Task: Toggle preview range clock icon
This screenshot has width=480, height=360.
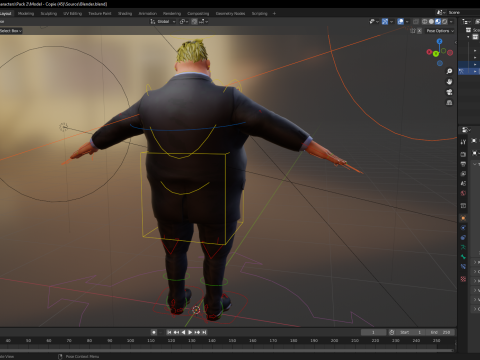Action: click(392, 332)
